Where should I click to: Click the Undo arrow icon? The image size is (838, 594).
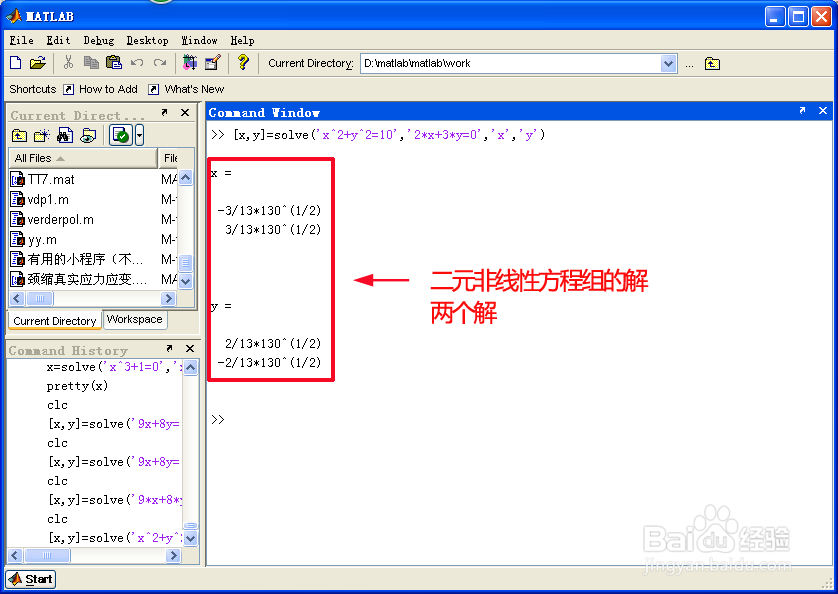tap(137, 63)
